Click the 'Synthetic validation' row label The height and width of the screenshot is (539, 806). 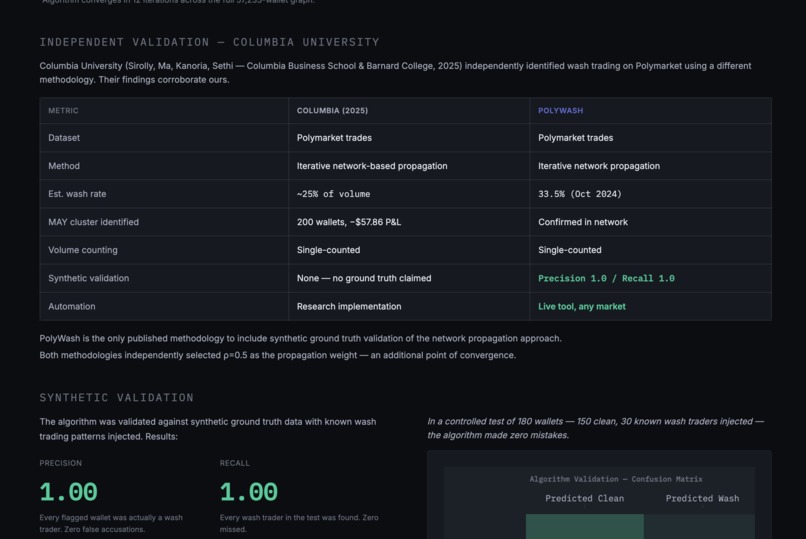point(88,278)
